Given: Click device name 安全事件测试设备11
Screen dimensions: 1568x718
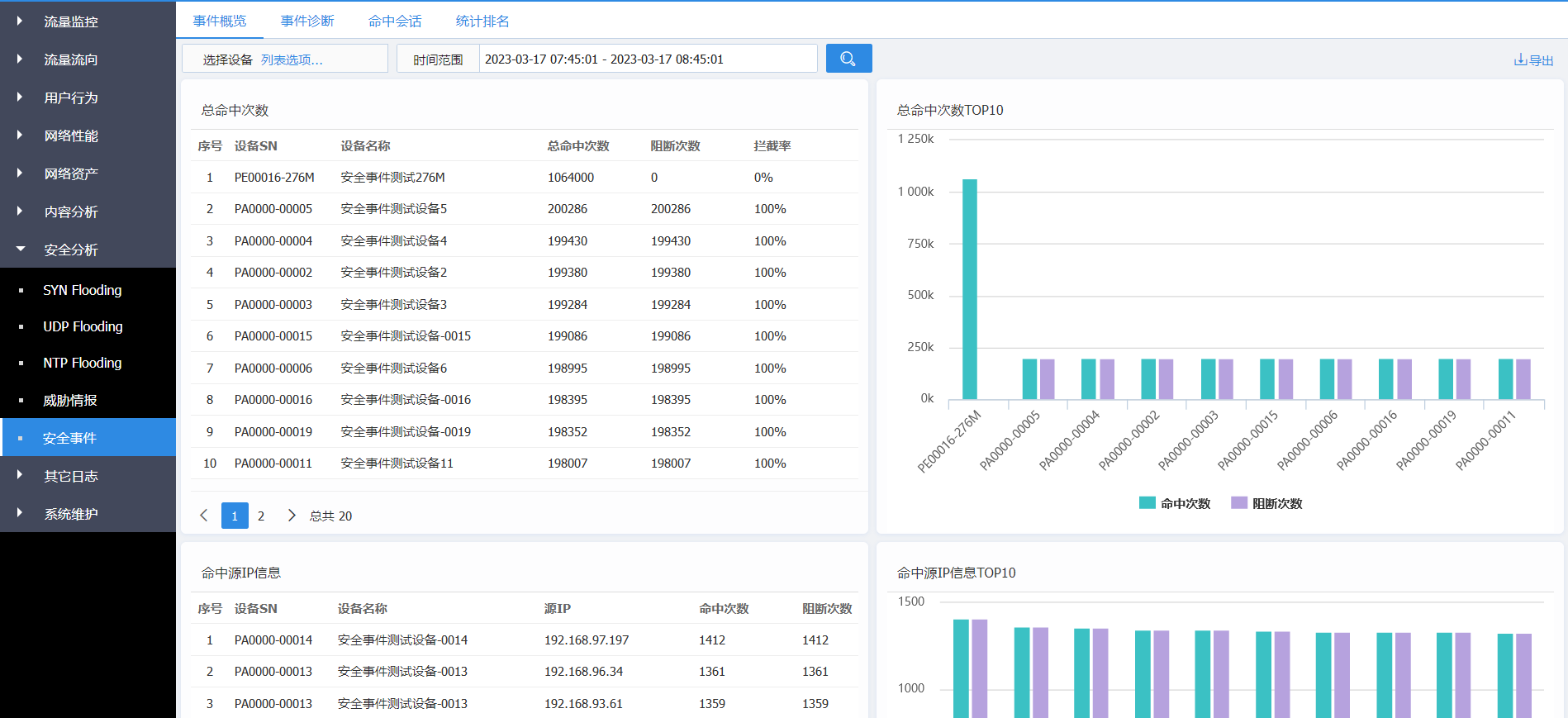Looking at the screenshot, I should pyautogui.click(x=397, y=464).
